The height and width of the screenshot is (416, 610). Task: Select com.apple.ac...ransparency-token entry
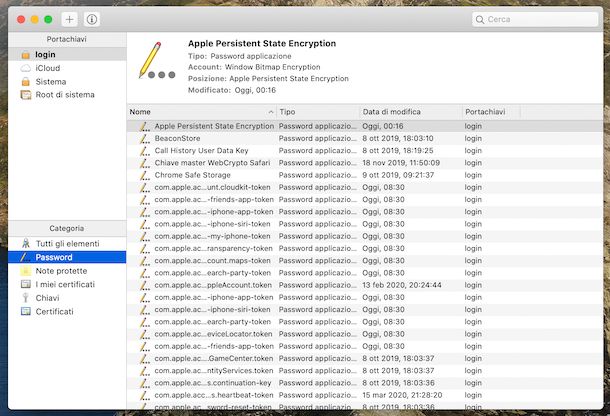(365, 248)
